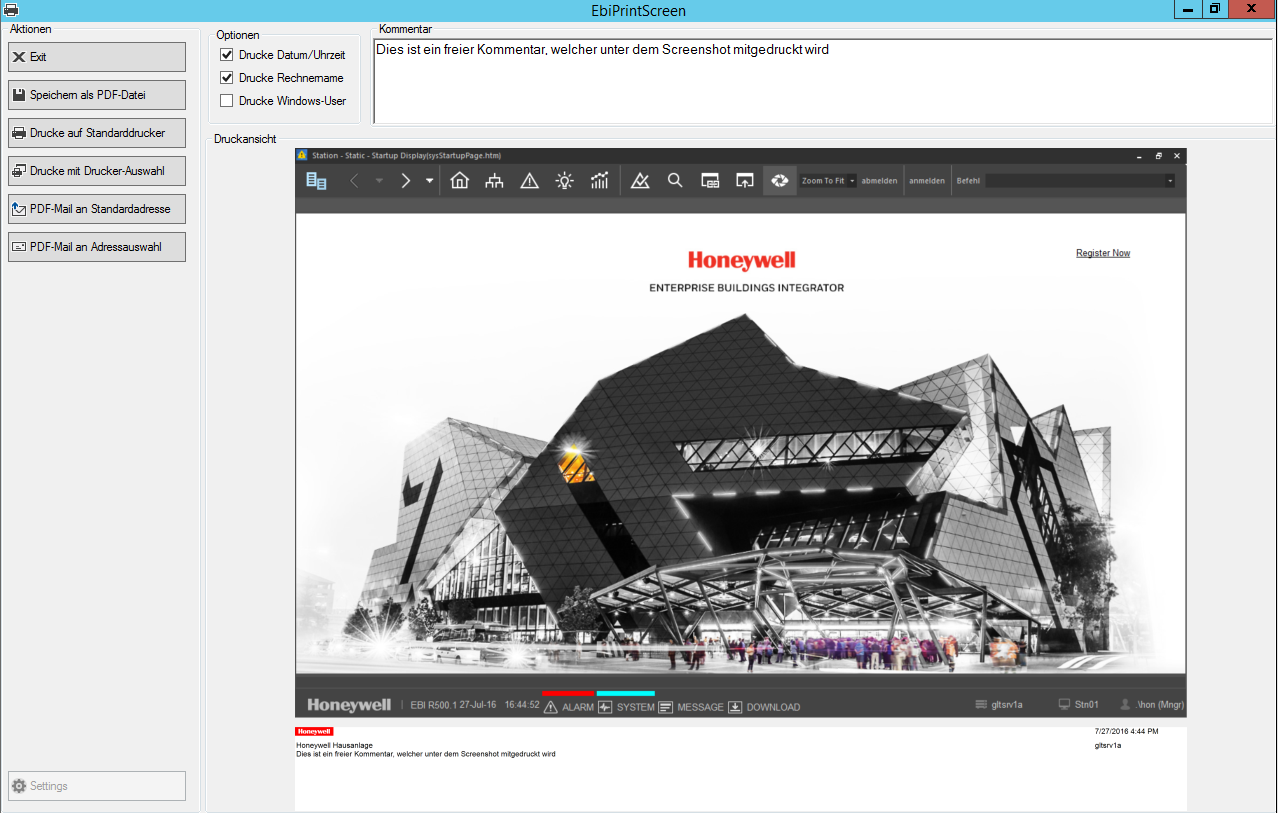Click the 7/27/2016 4:44 PM footer date
1279x813 pixels.
click(1127, 732)
